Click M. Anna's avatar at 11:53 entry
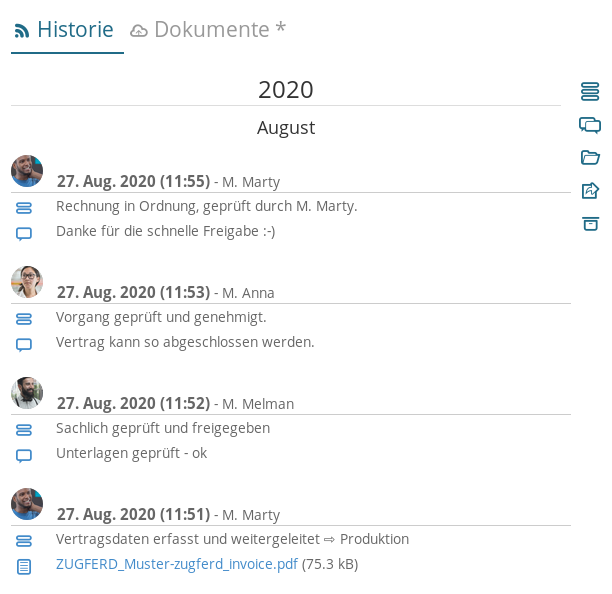The height and width of the screenshot is (594, 612). pyautogui.click(x=27, y=282)
